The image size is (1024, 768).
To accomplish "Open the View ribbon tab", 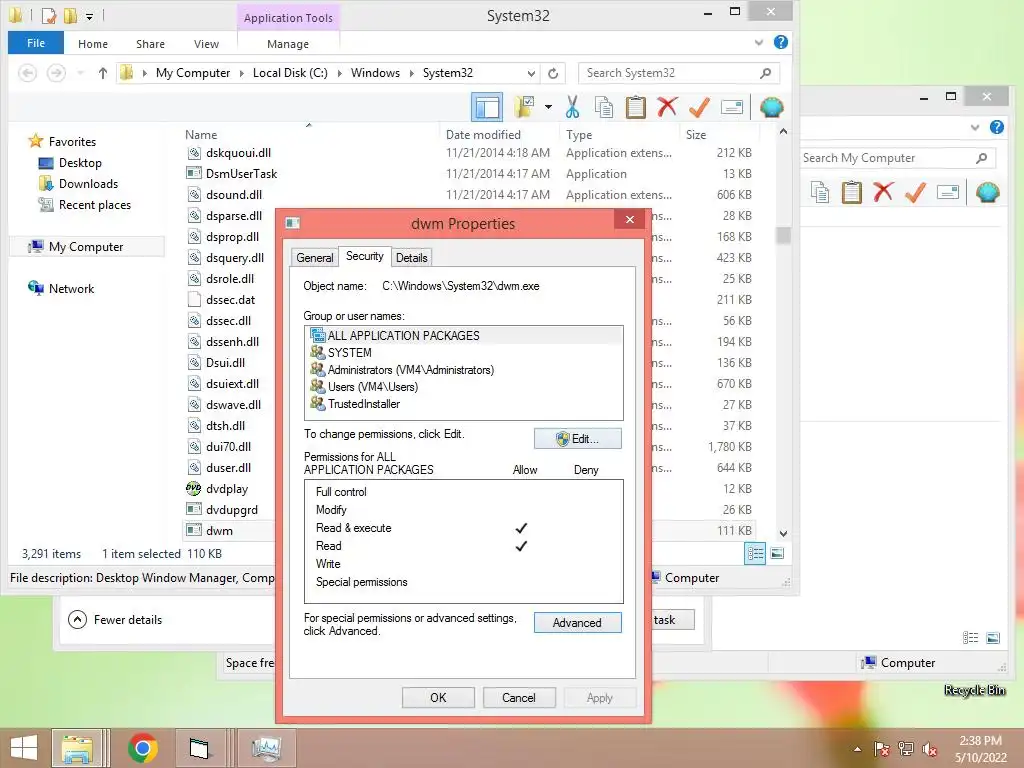I will [206, 44].
